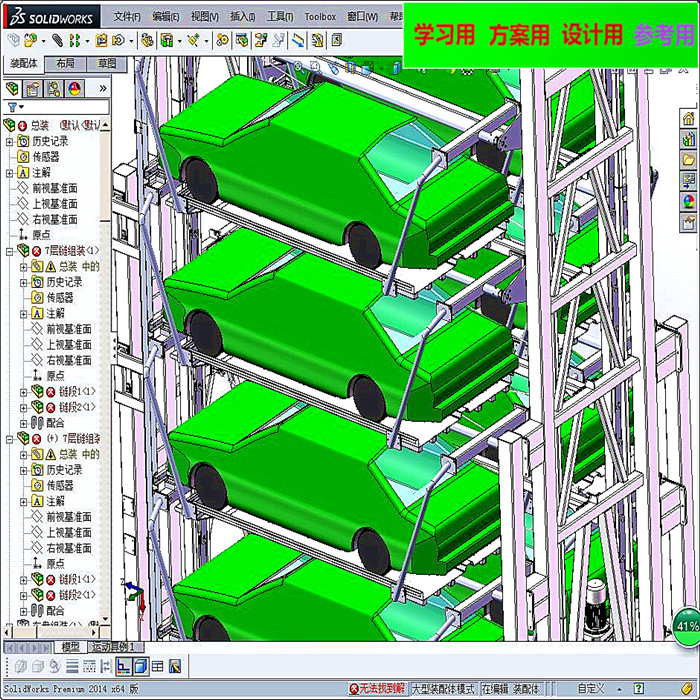Click the Explode Line Sketch icon

[279, 41]
